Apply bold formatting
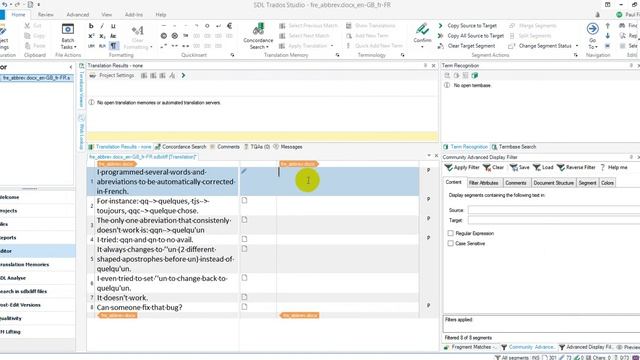This screenshot has height=360, width=640. coord(91,26)
